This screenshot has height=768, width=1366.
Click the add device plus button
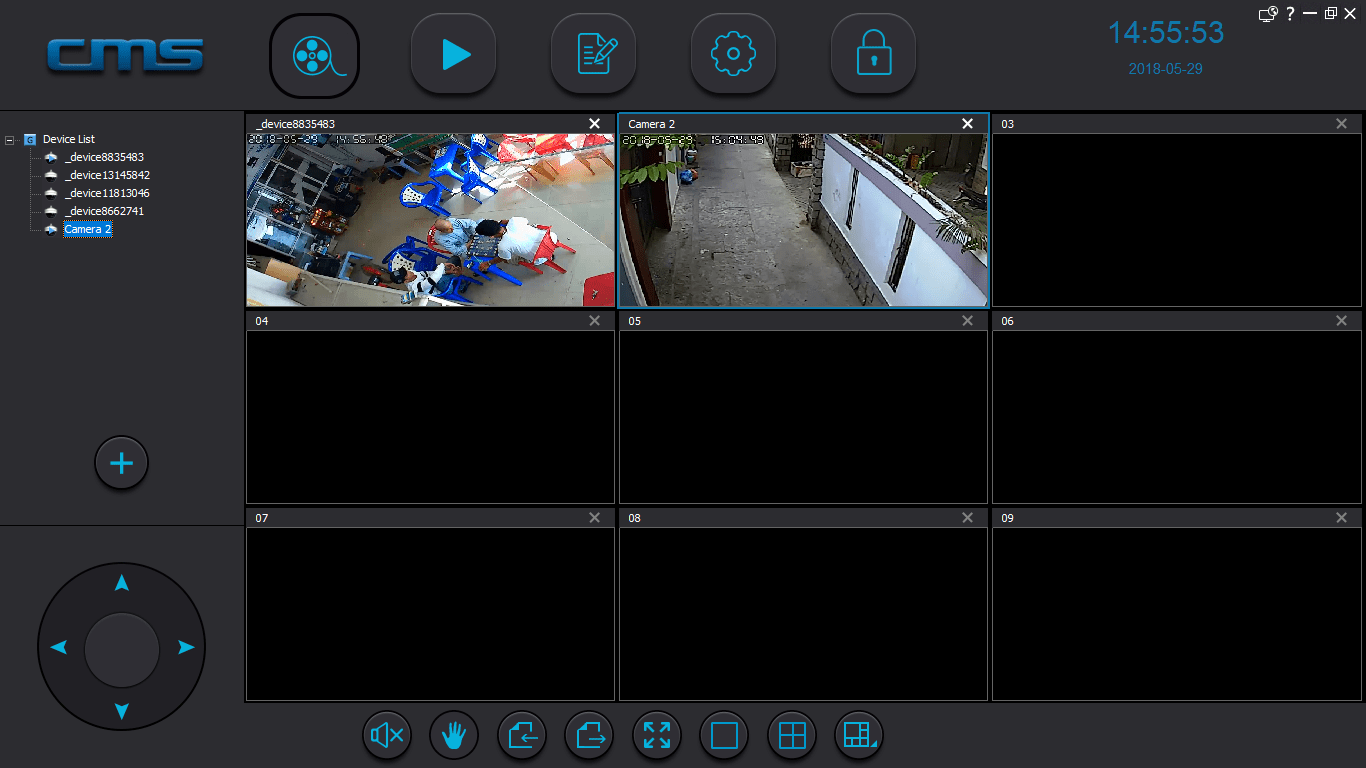pos(121,463)
